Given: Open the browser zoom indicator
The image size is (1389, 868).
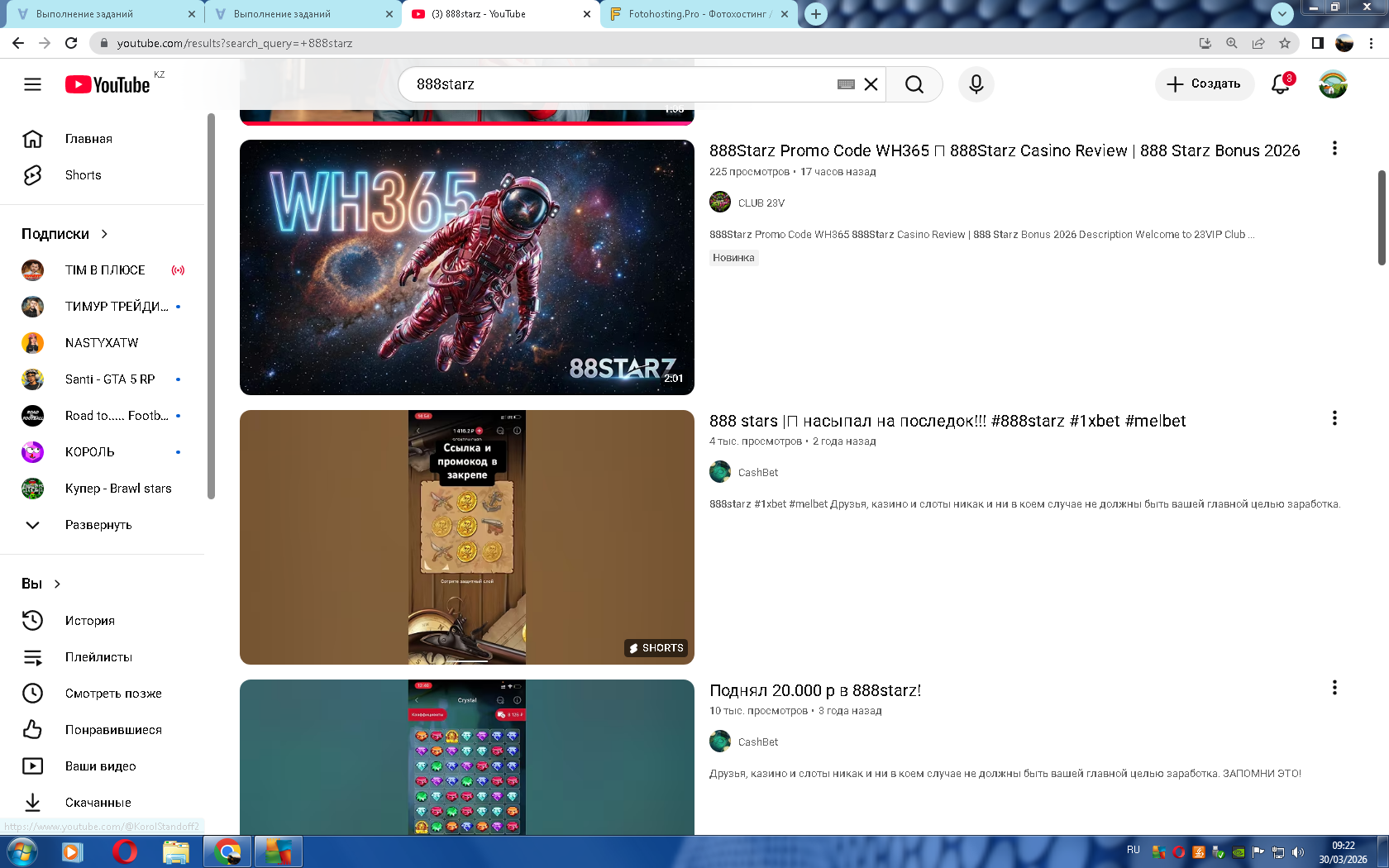Looking at the screenshot, I should click(1231, 43).
